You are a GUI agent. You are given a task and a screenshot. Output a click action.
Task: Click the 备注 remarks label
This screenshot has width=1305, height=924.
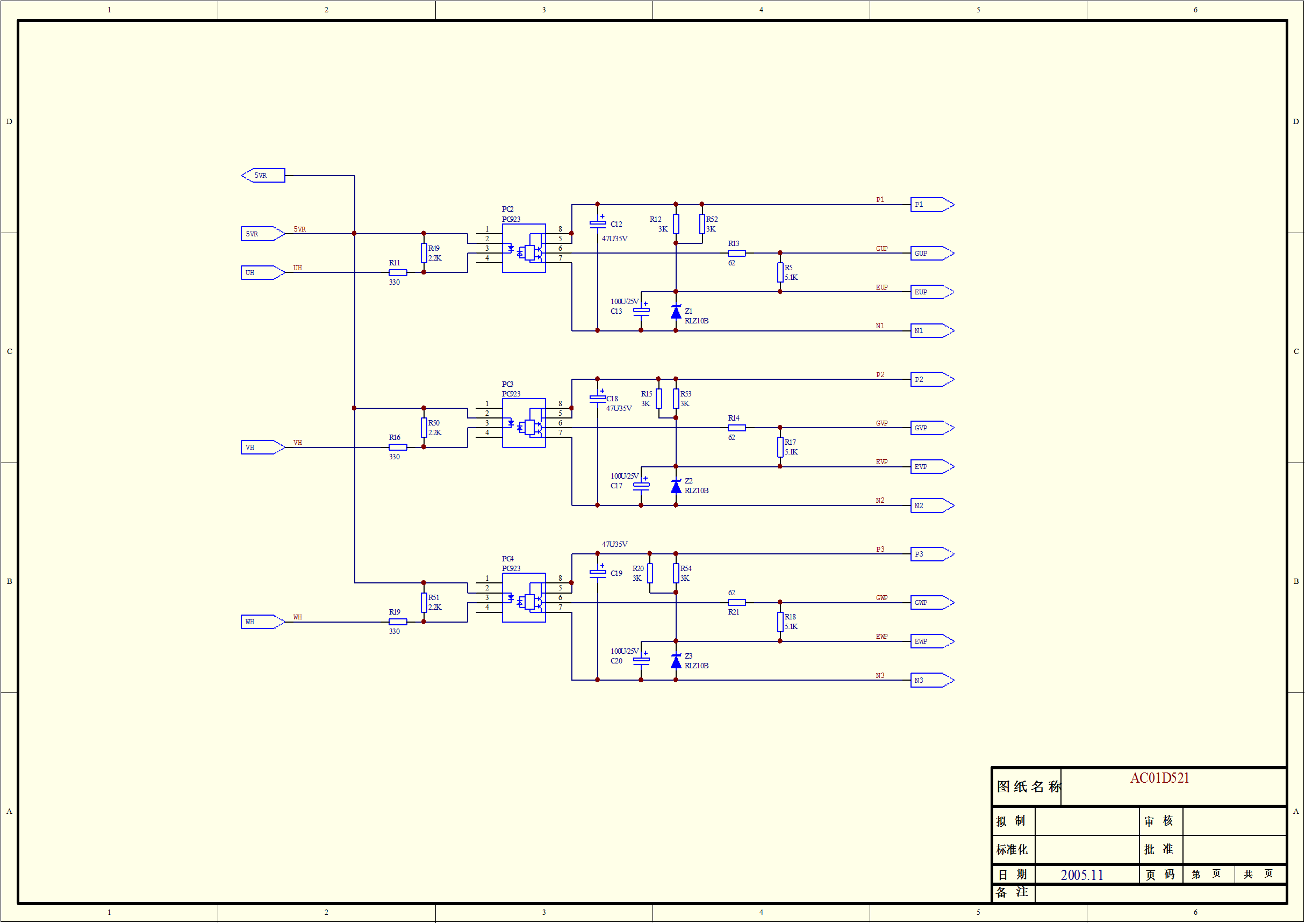(1013, 893)
